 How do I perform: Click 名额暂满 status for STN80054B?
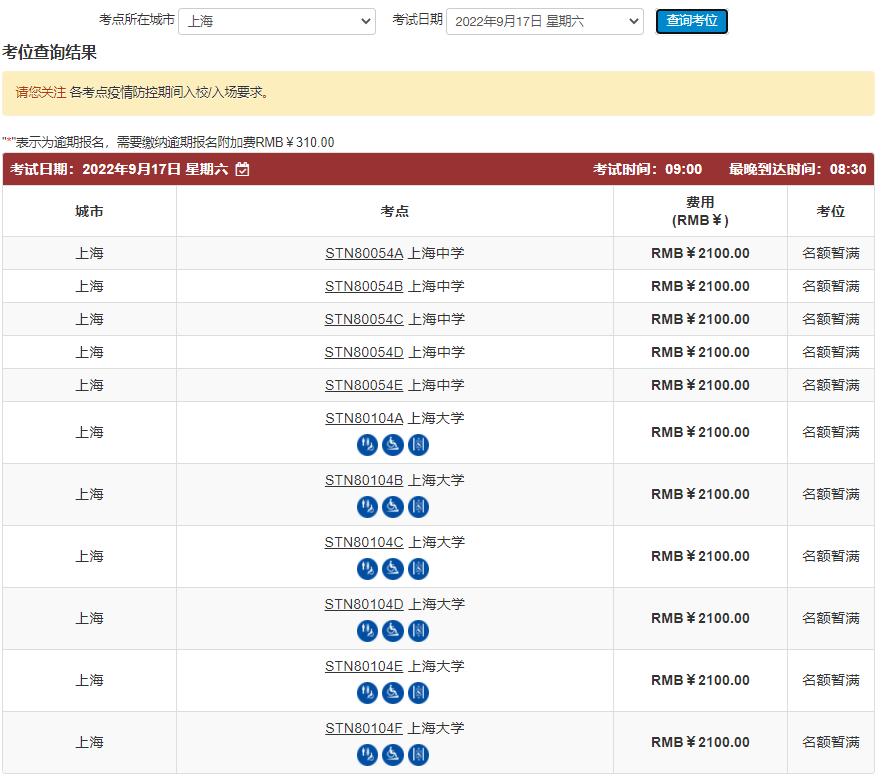pyautogui.click(x=830, y=286)
